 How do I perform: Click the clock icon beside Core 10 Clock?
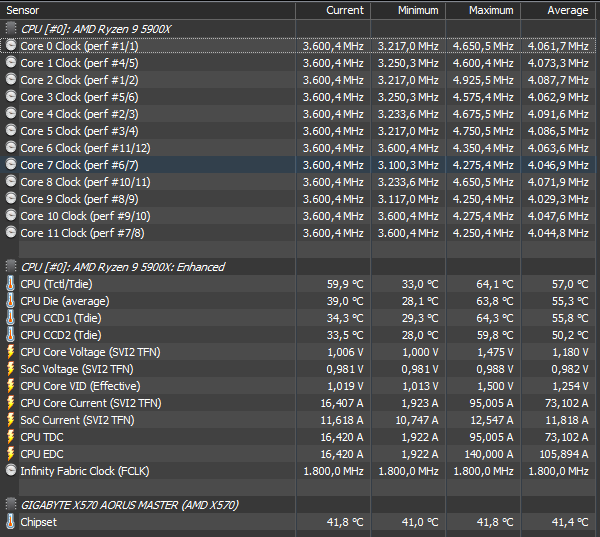pos(11,215)
